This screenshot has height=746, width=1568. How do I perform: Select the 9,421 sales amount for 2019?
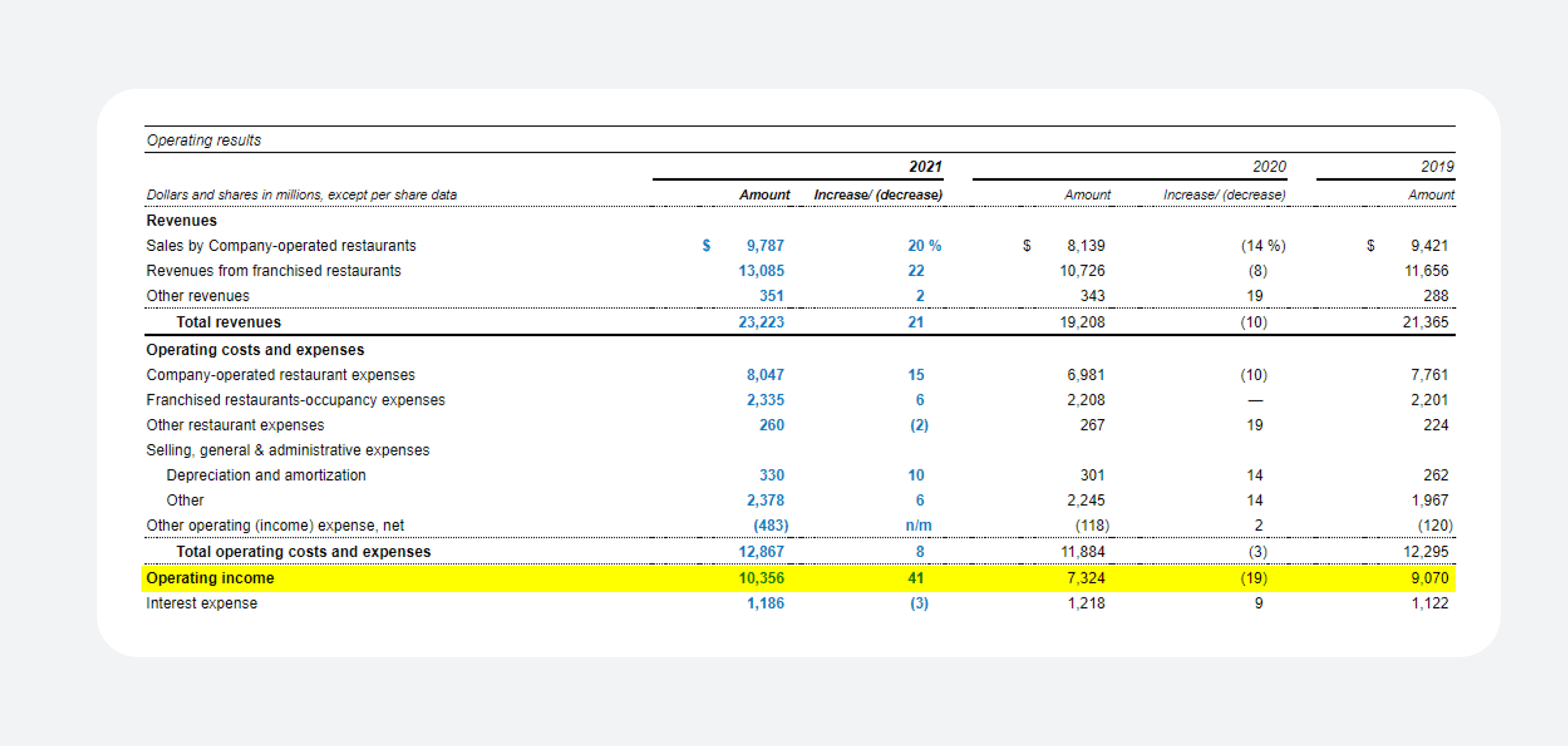click(x=1429, y=245)
